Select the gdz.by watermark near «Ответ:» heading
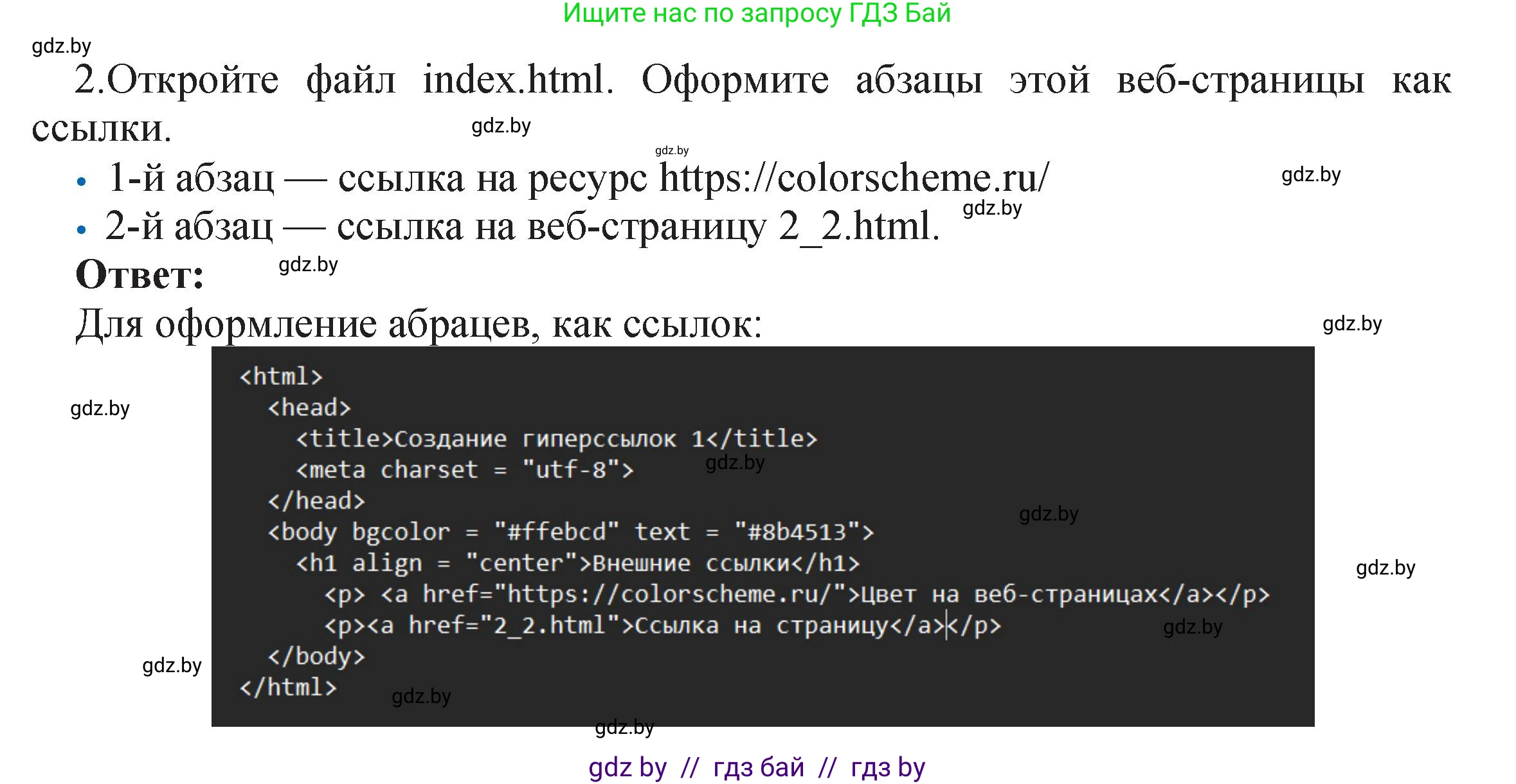Image resolution: width=1516 pixels, height=784 pixels. pos(307,265)
